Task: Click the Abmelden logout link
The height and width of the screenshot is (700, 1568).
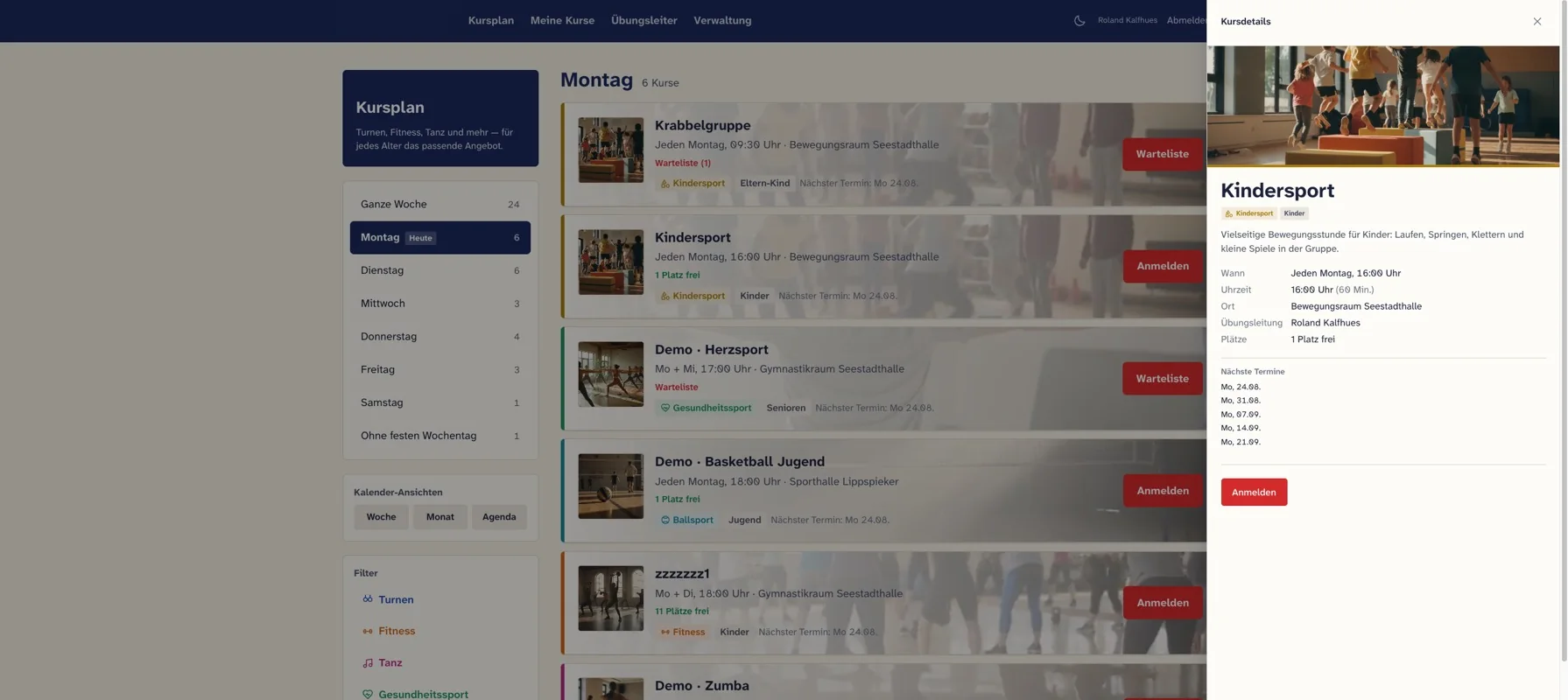Action: [x=1186, y=20]
